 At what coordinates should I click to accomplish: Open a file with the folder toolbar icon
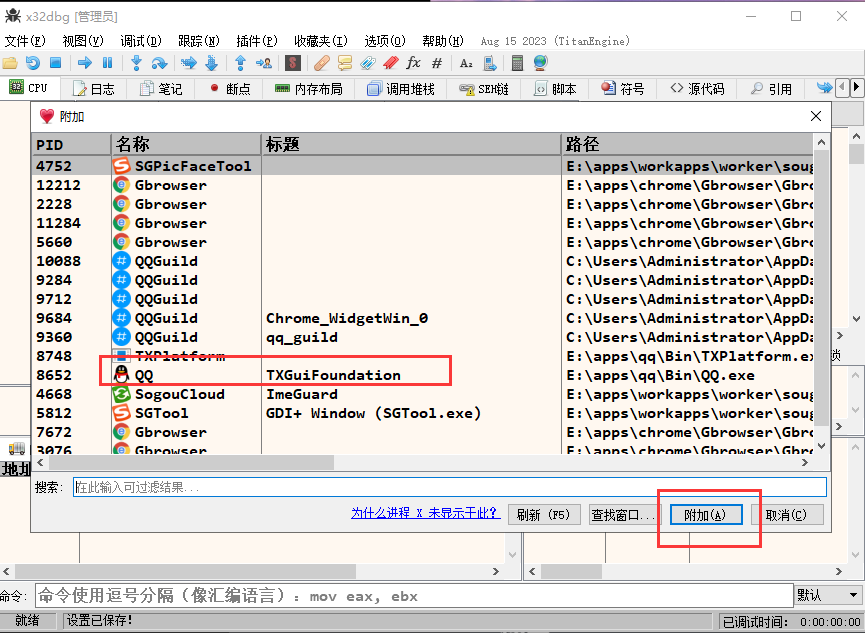tap(10, 63)
